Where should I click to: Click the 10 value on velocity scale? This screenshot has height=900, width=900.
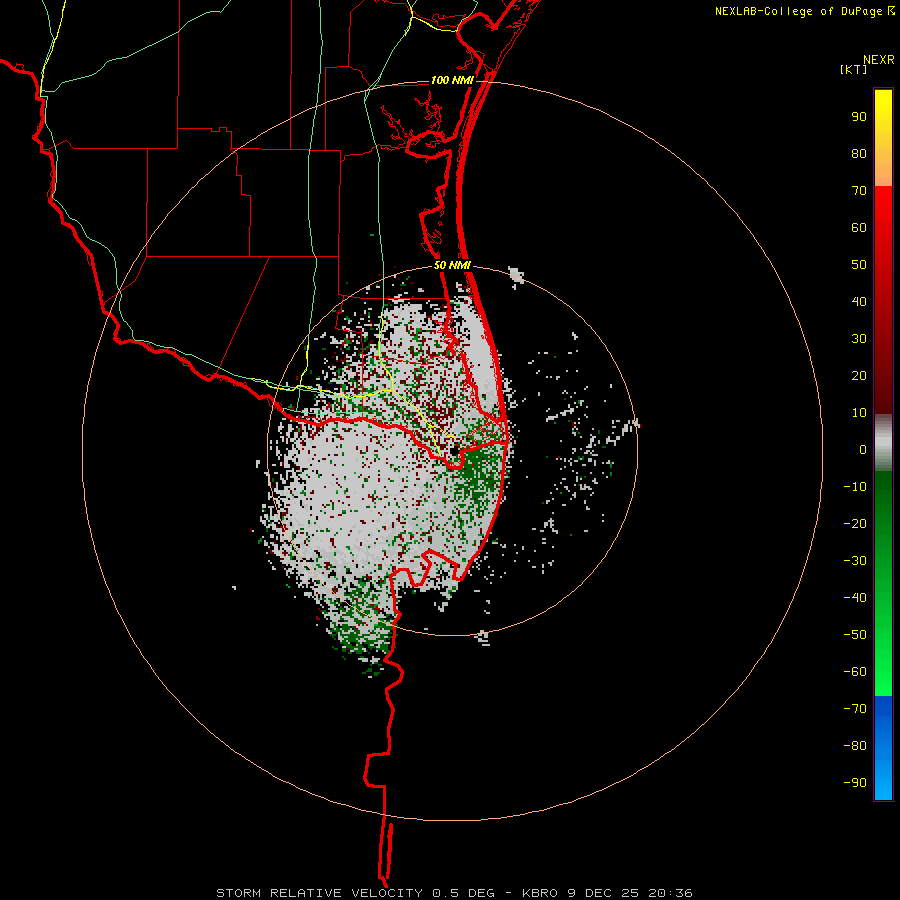click(x=859, y=413)
